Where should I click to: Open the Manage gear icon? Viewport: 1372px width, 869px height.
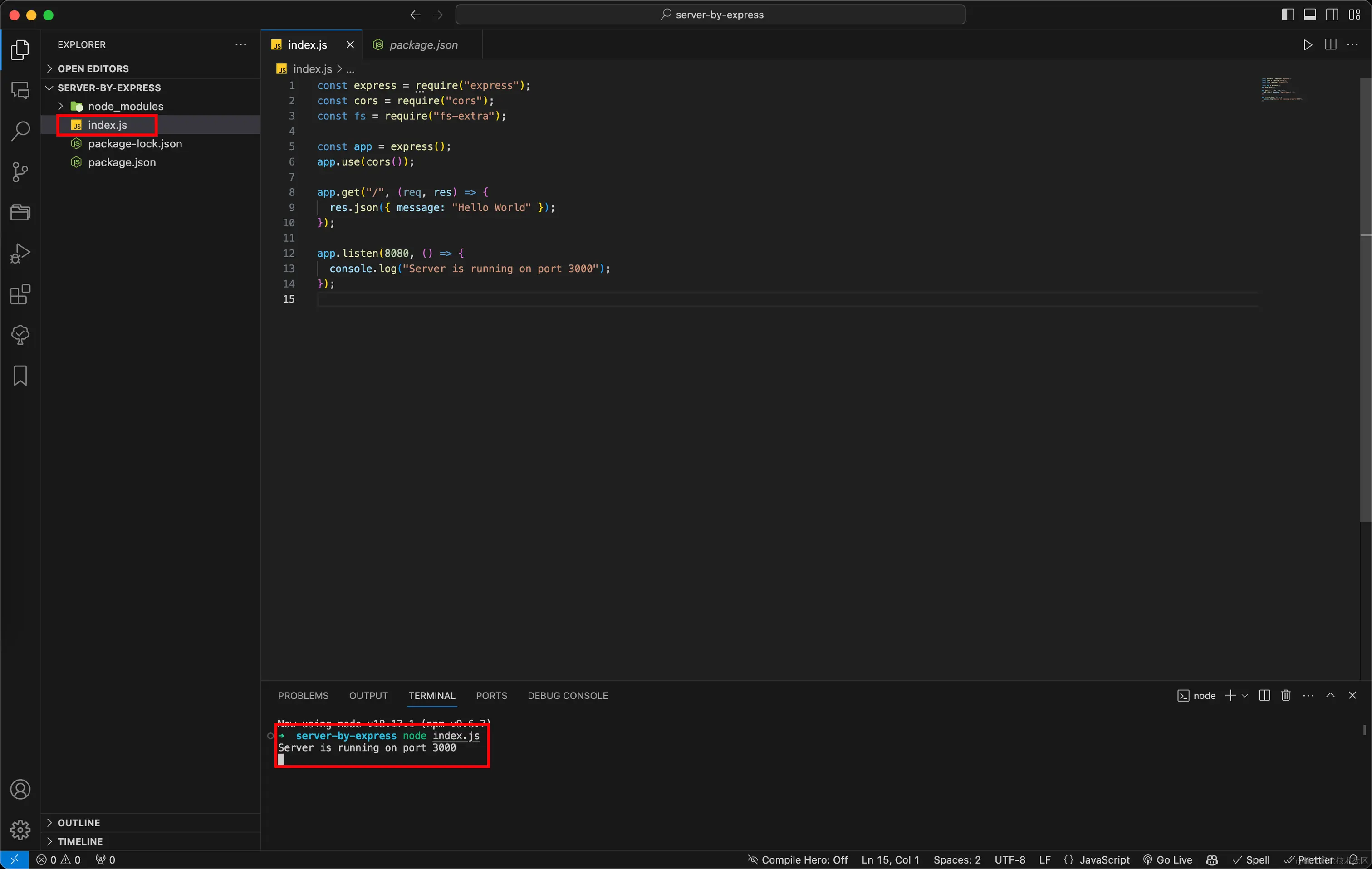(x=20, y=830)
